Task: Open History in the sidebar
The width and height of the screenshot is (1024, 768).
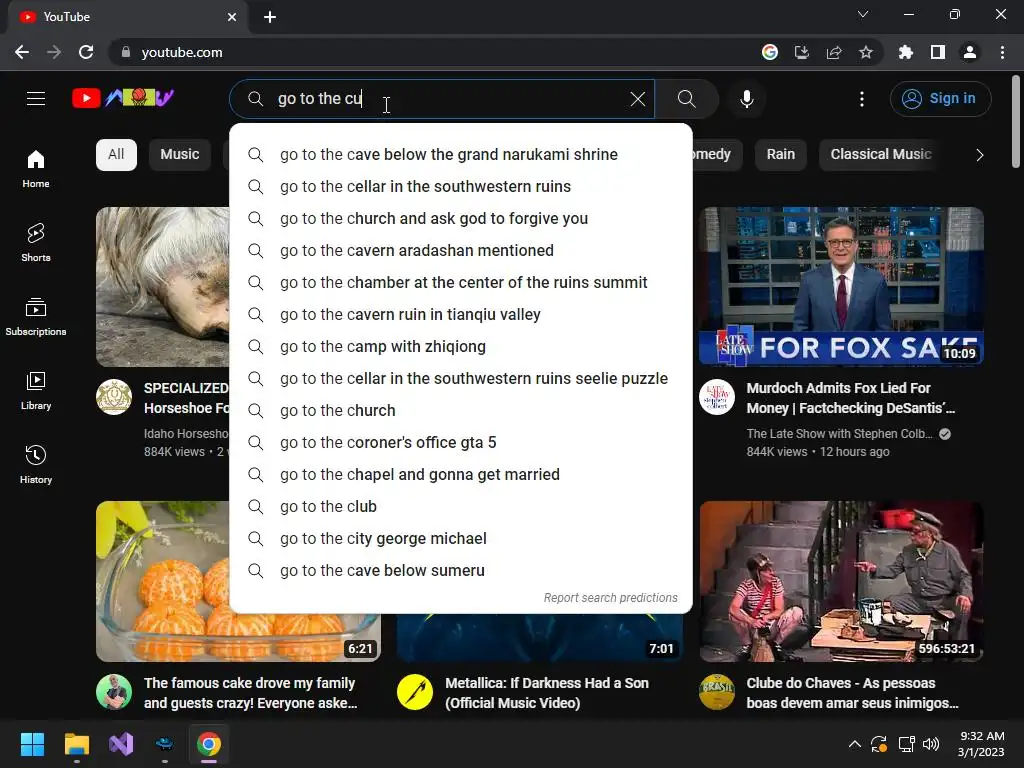Action: (36, 464)
